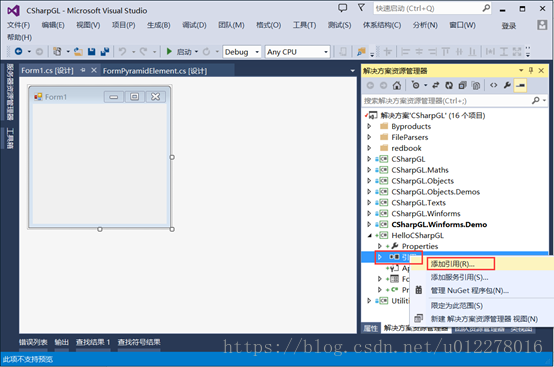
Task: Open the 调试(D) debug menu
Action: tap(194, 25)
